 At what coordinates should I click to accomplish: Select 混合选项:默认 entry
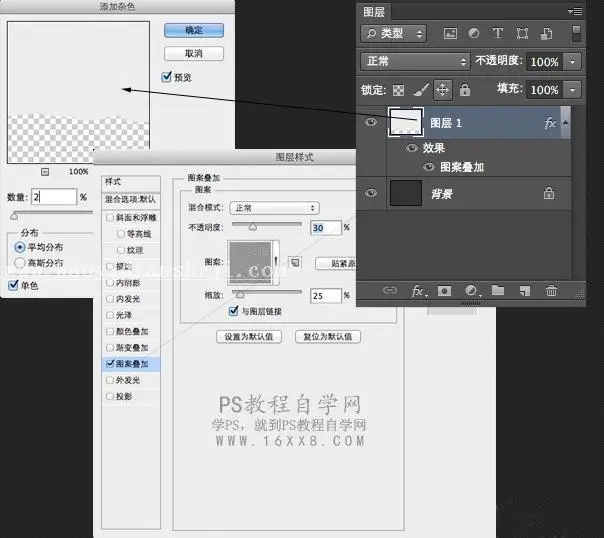tap(131, 199)
